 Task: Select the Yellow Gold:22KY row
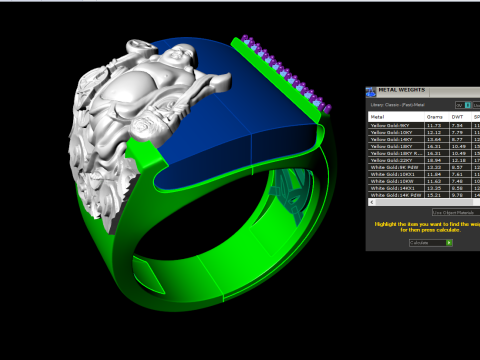[x=424, y=160]
